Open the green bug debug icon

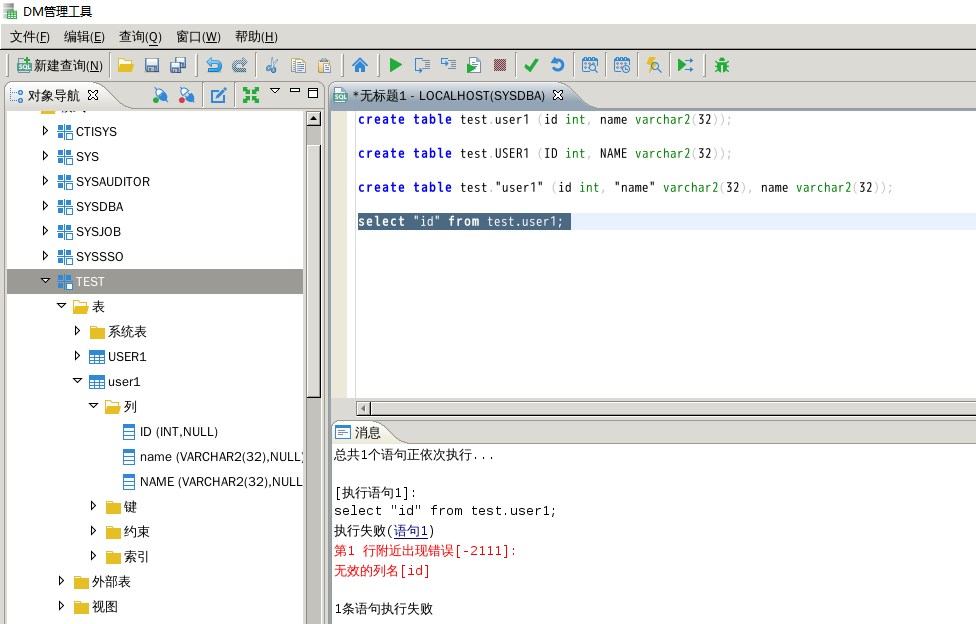pyautogui.click(x=721, y=65)
